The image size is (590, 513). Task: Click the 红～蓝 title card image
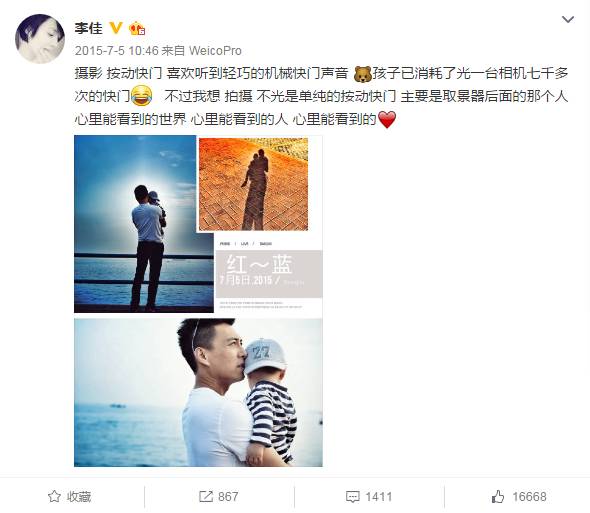point(269,273)
